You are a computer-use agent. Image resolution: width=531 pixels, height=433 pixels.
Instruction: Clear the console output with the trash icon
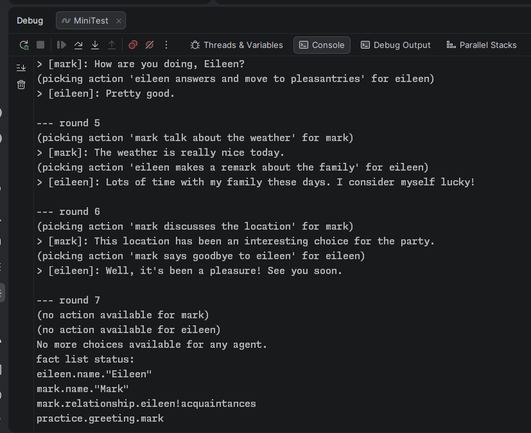[21, 84]
